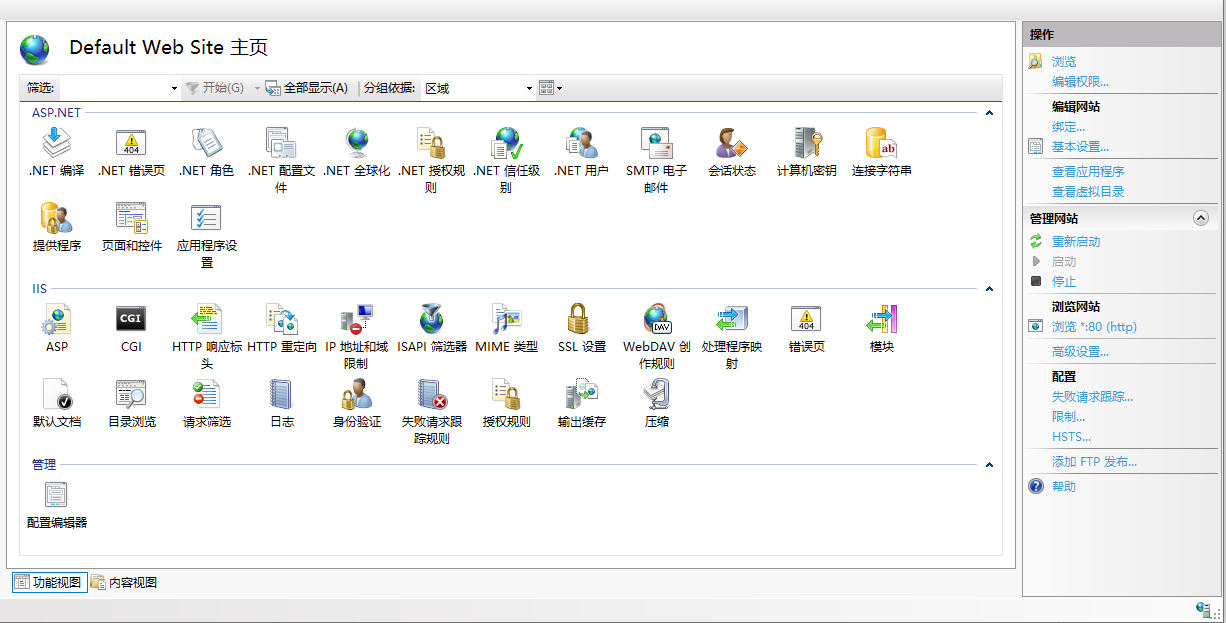
Task: Click 停止 to stop website
Action: coord(1064,282)
